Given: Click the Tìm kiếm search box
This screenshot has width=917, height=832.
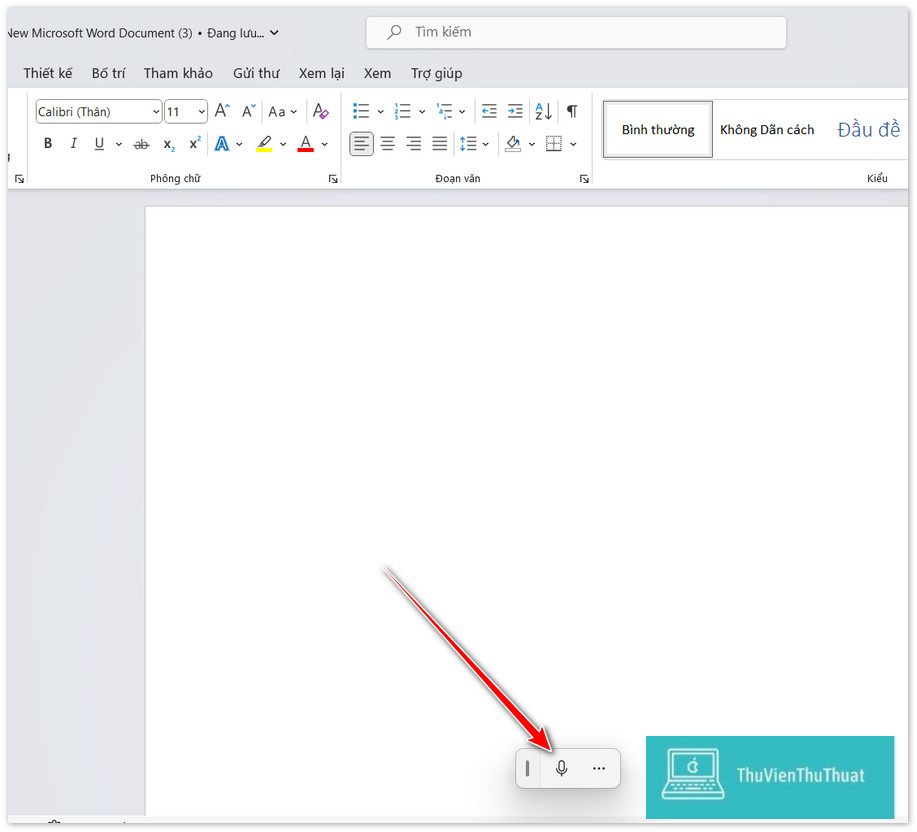Looking at the screenshot, I should pyautogui.click(x=576, y=32).
